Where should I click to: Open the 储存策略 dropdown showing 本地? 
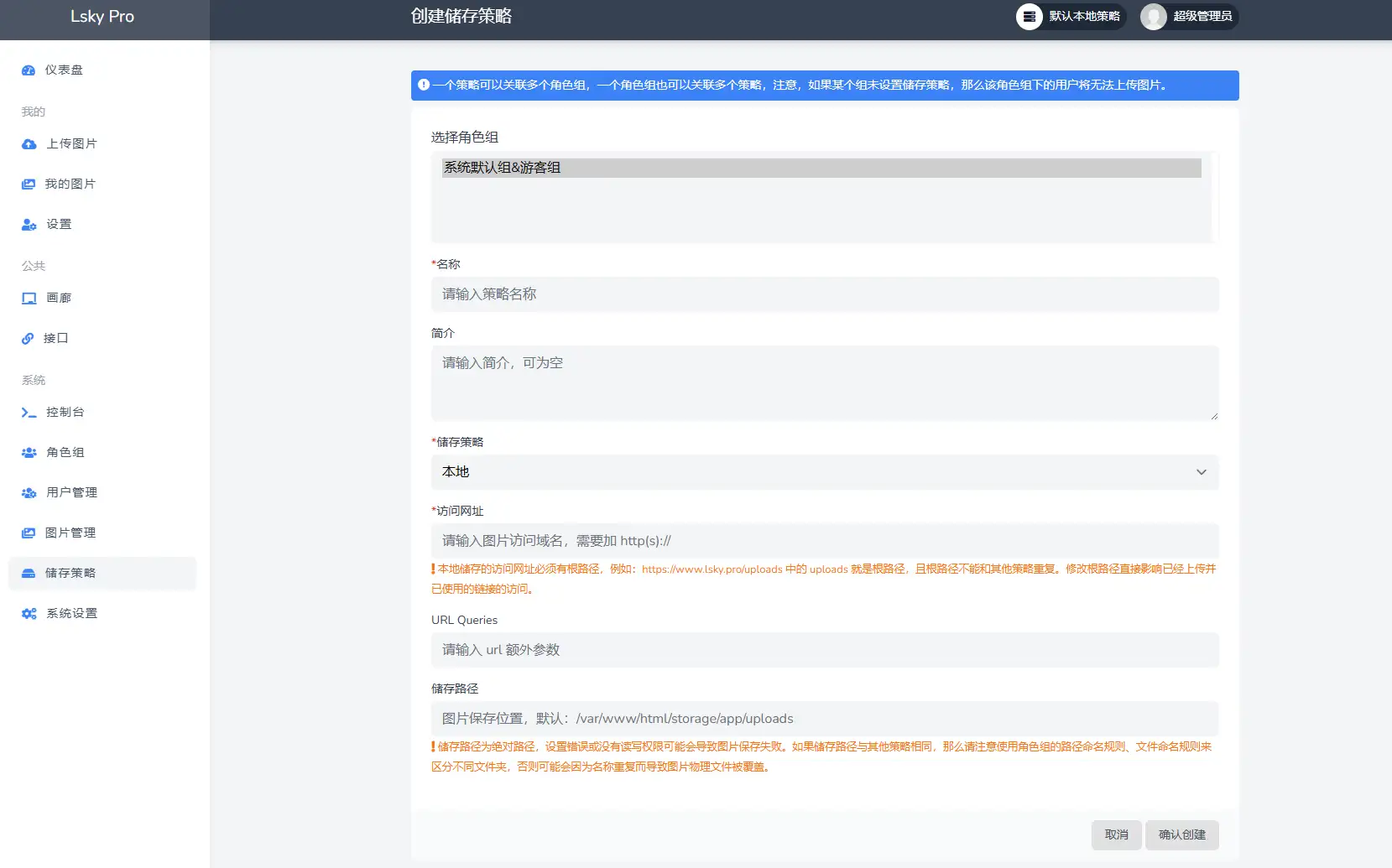coord(824,471)
